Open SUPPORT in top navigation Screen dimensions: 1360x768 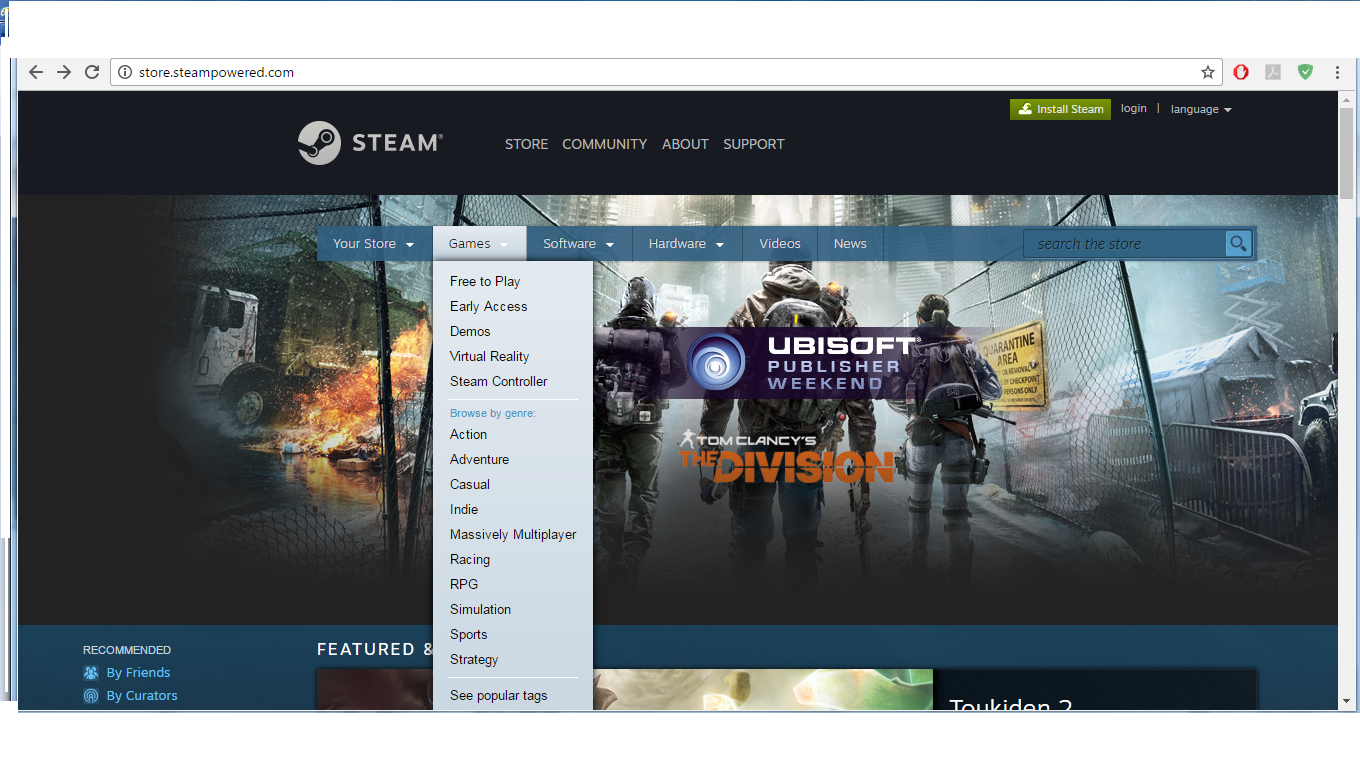coord(754,144)
